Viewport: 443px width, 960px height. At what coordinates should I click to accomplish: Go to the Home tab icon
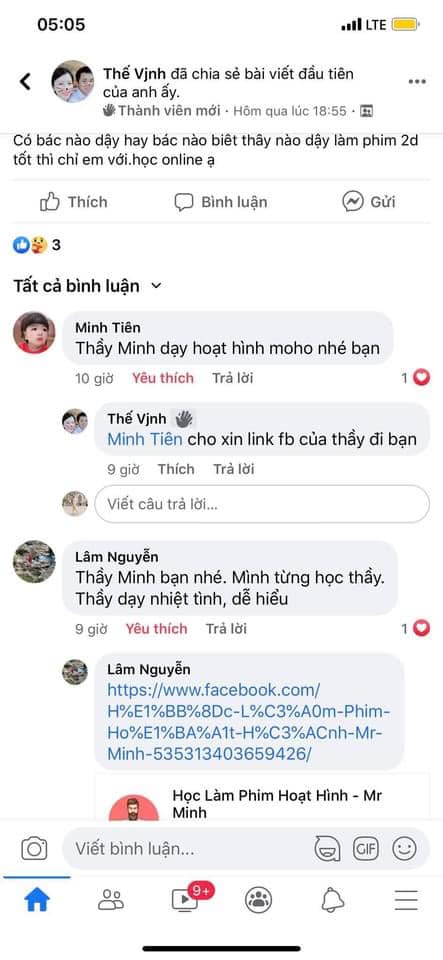pyautogui.click(x=37, y=899)
